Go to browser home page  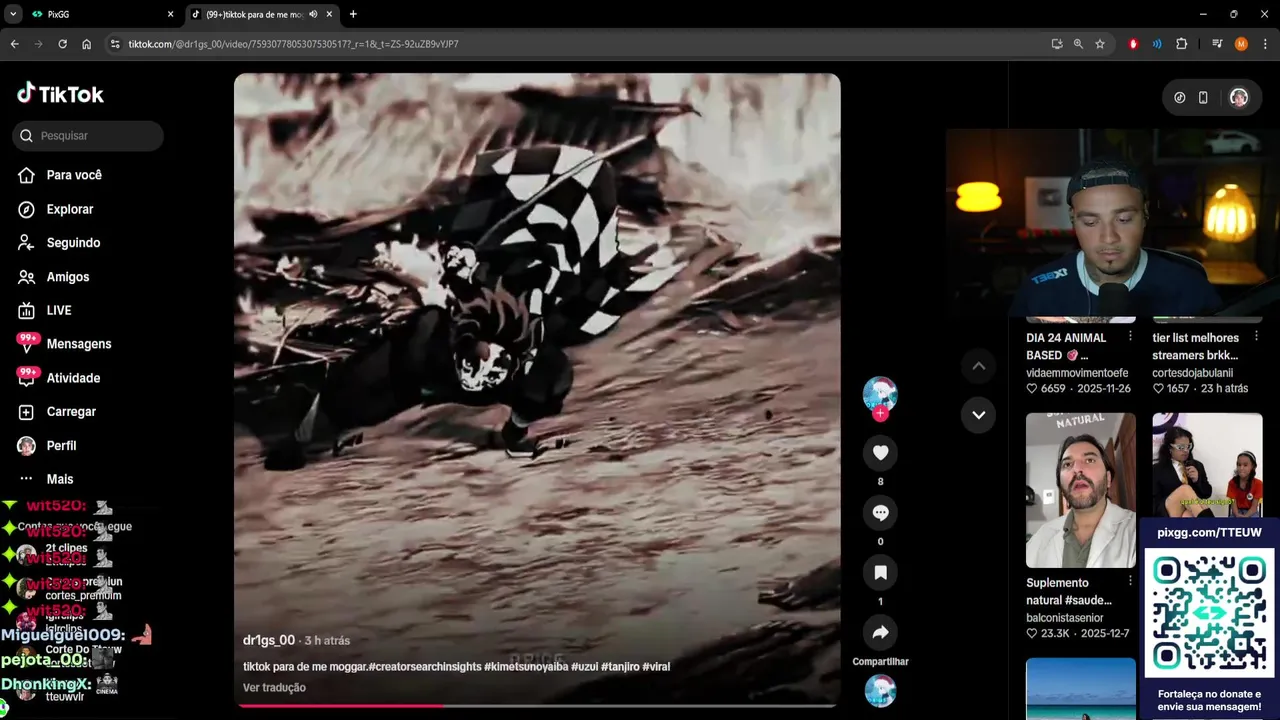(x=87, y=44)
